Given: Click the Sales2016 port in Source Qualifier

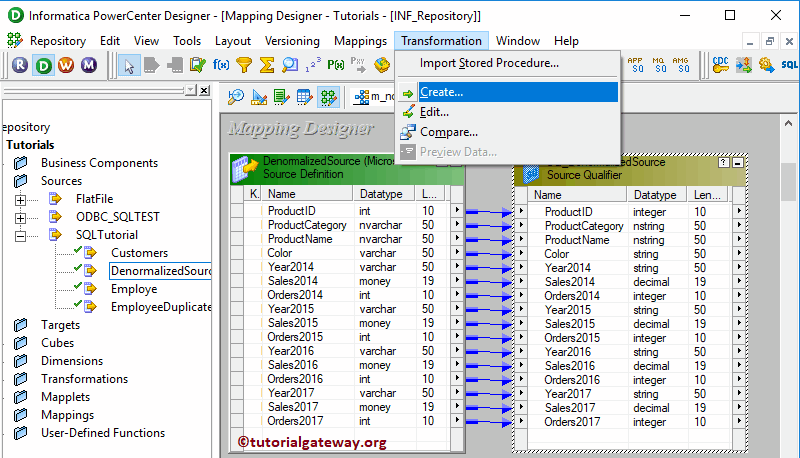Looking at the screenshot, I should click(x=569, y=366).
